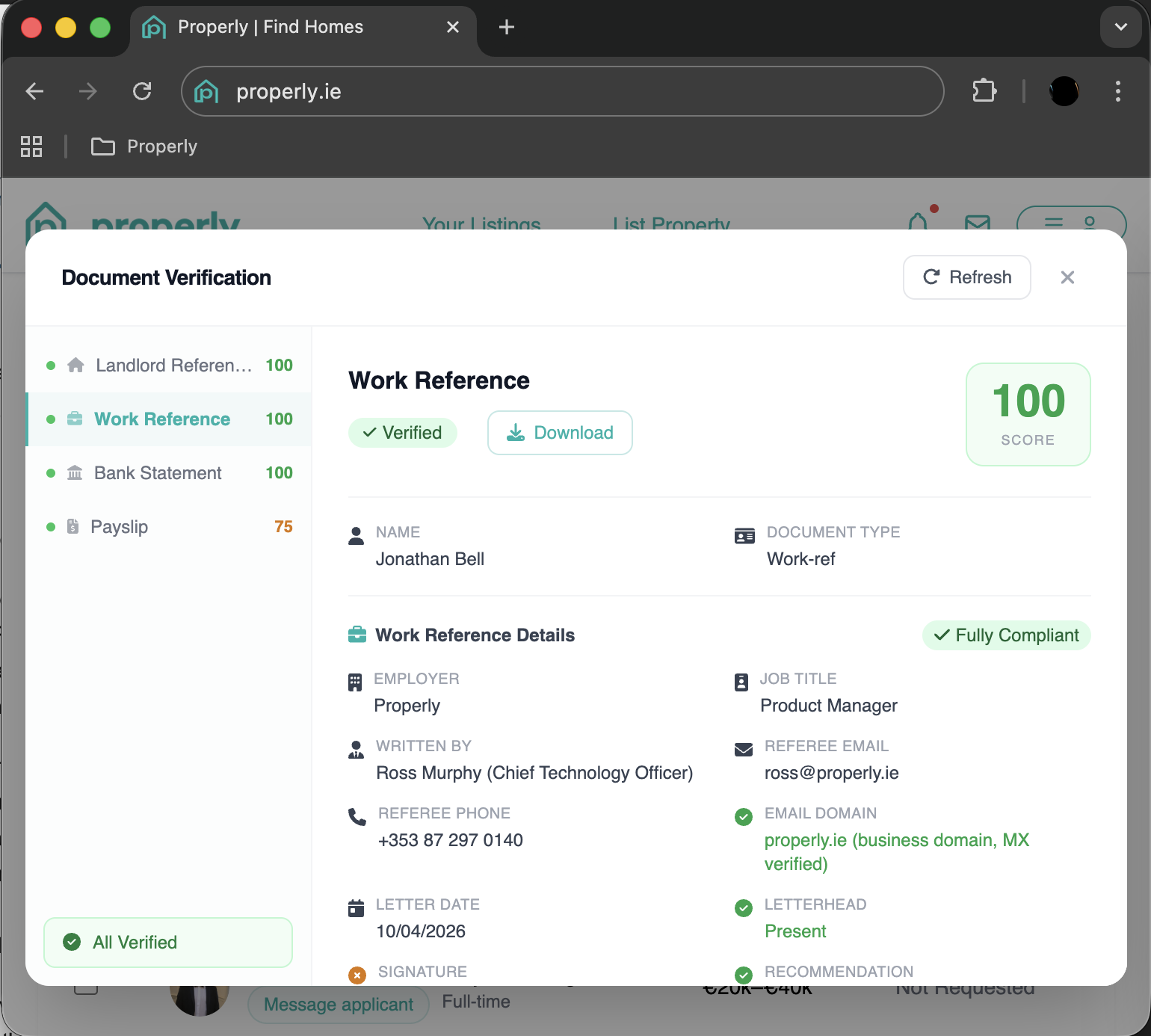Click the browser extensions puzzle icon
Viewport: 1151px width, 1036px height.
point(984,91)
